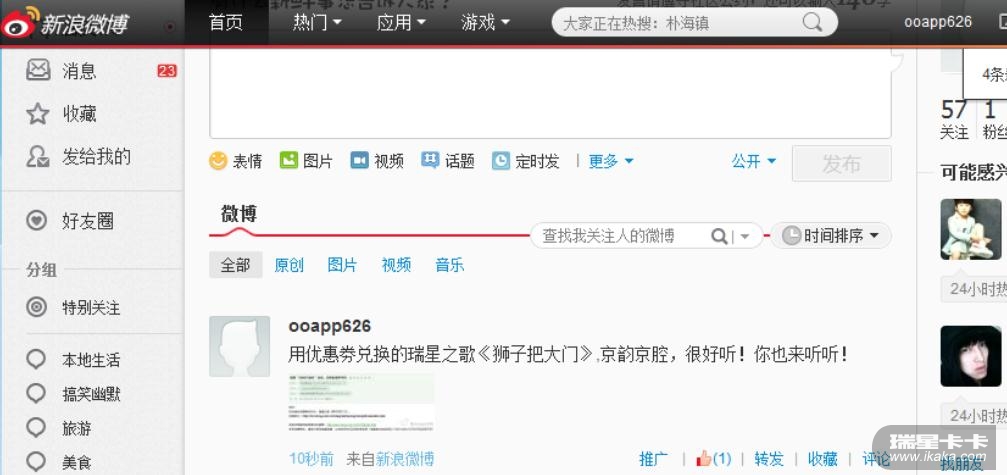Open 发给我的 person icon
Image resolution: width=1007 pixels, height=475 pixels.
[x=37, y=157]
